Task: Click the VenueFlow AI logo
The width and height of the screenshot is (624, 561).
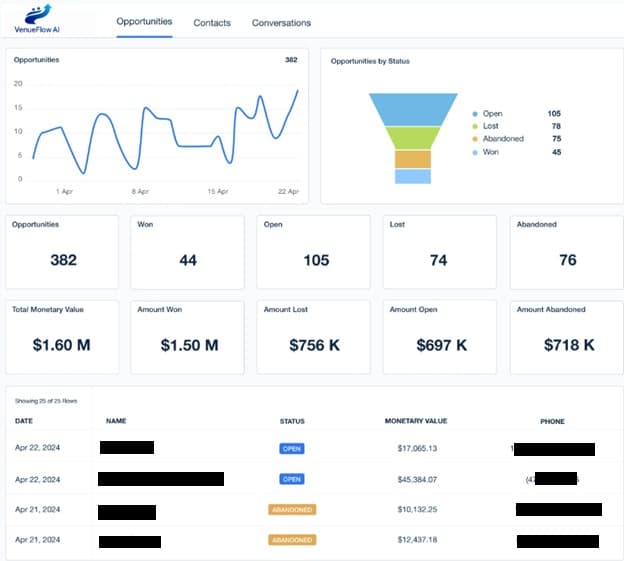Action: tap(37, 18)
